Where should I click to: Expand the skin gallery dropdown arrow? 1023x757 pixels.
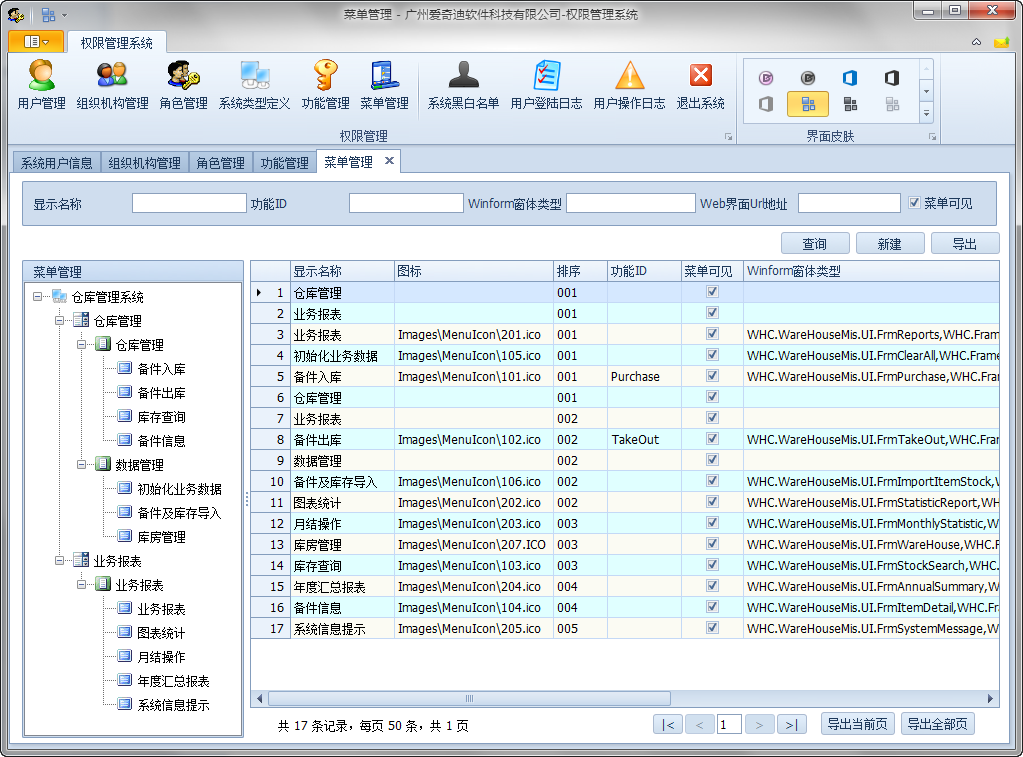(x=926, y=113)
